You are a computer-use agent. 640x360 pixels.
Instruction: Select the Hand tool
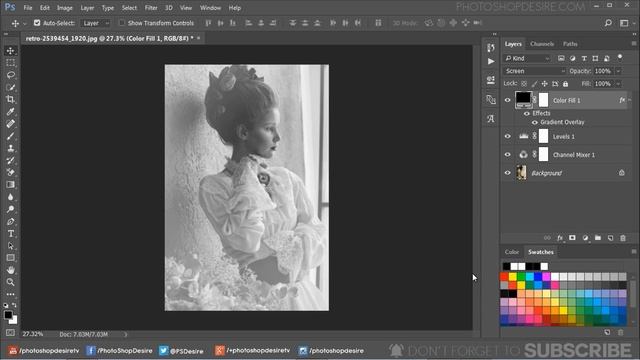11,270
